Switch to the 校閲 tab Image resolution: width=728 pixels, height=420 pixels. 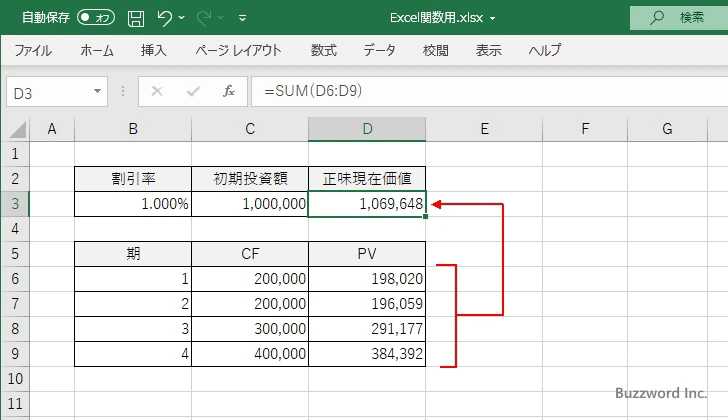[x=436, y=50]
